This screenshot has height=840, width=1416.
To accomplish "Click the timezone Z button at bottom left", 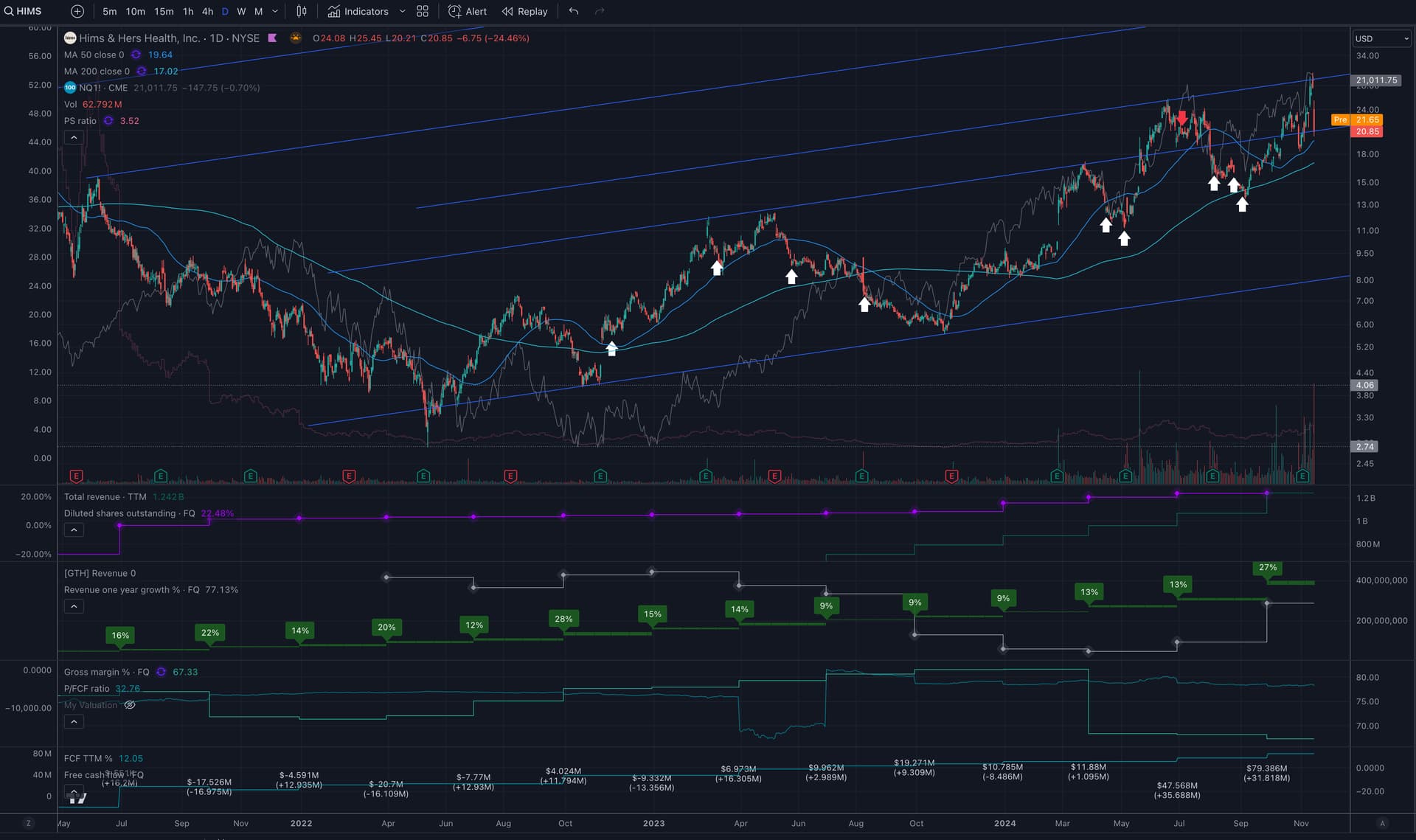I will pos(29,823).
